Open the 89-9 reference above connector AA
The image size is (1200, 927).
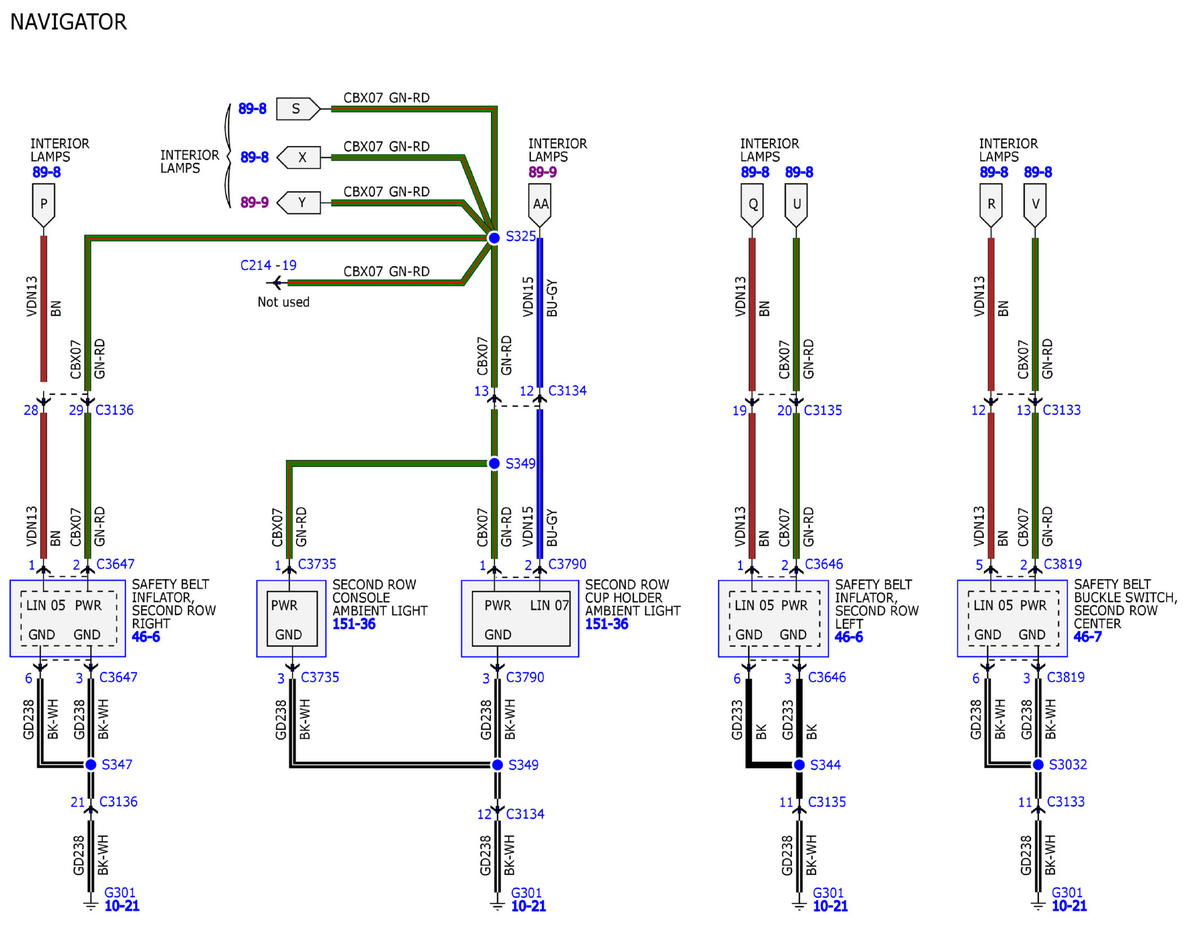pyautogui.click(x=543, y=172)
